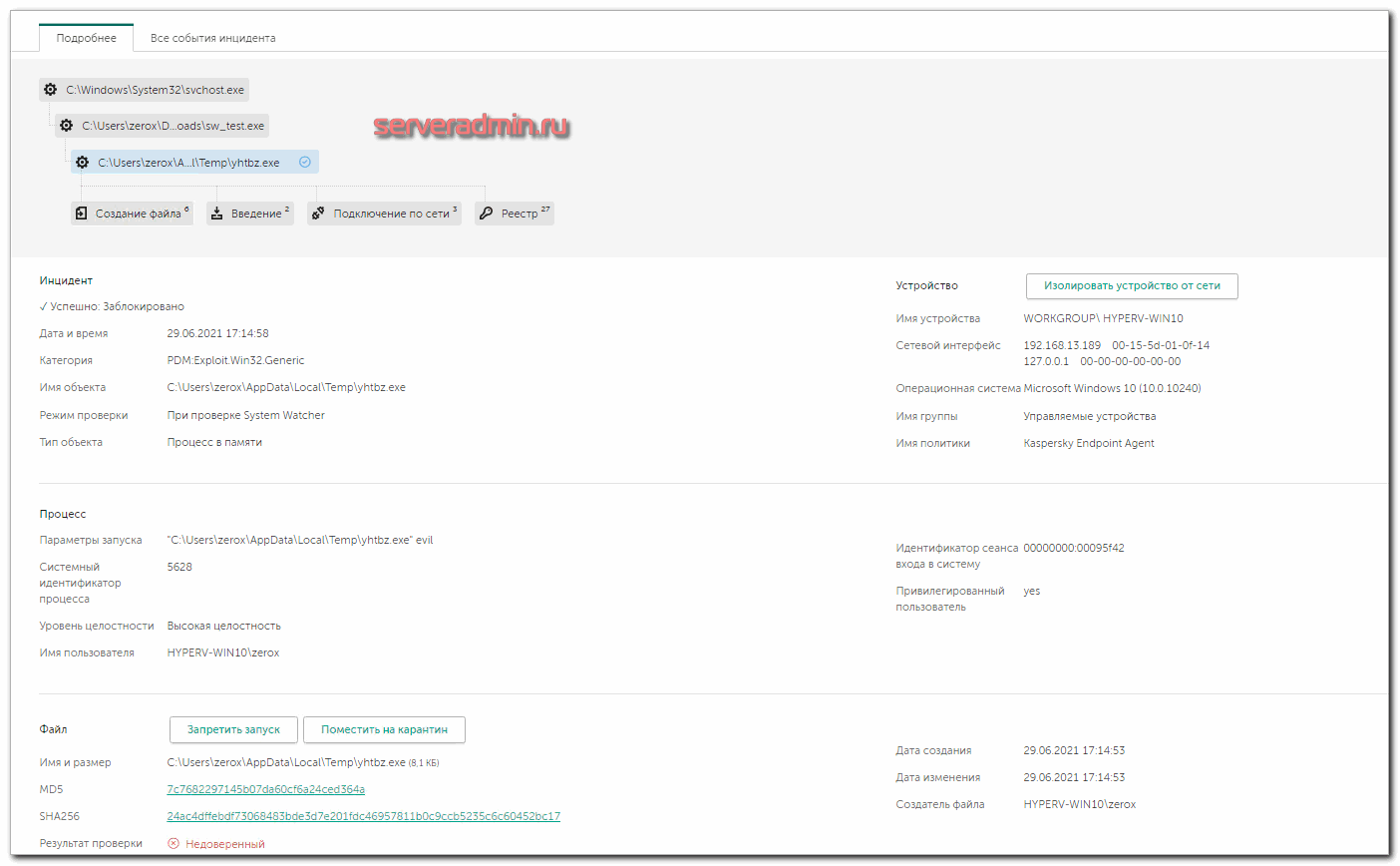Viewport: 1400px width, 866px height.
Task: Click the checkmark icon on yhtbz.exe node
Action: [x=305, y=162]
